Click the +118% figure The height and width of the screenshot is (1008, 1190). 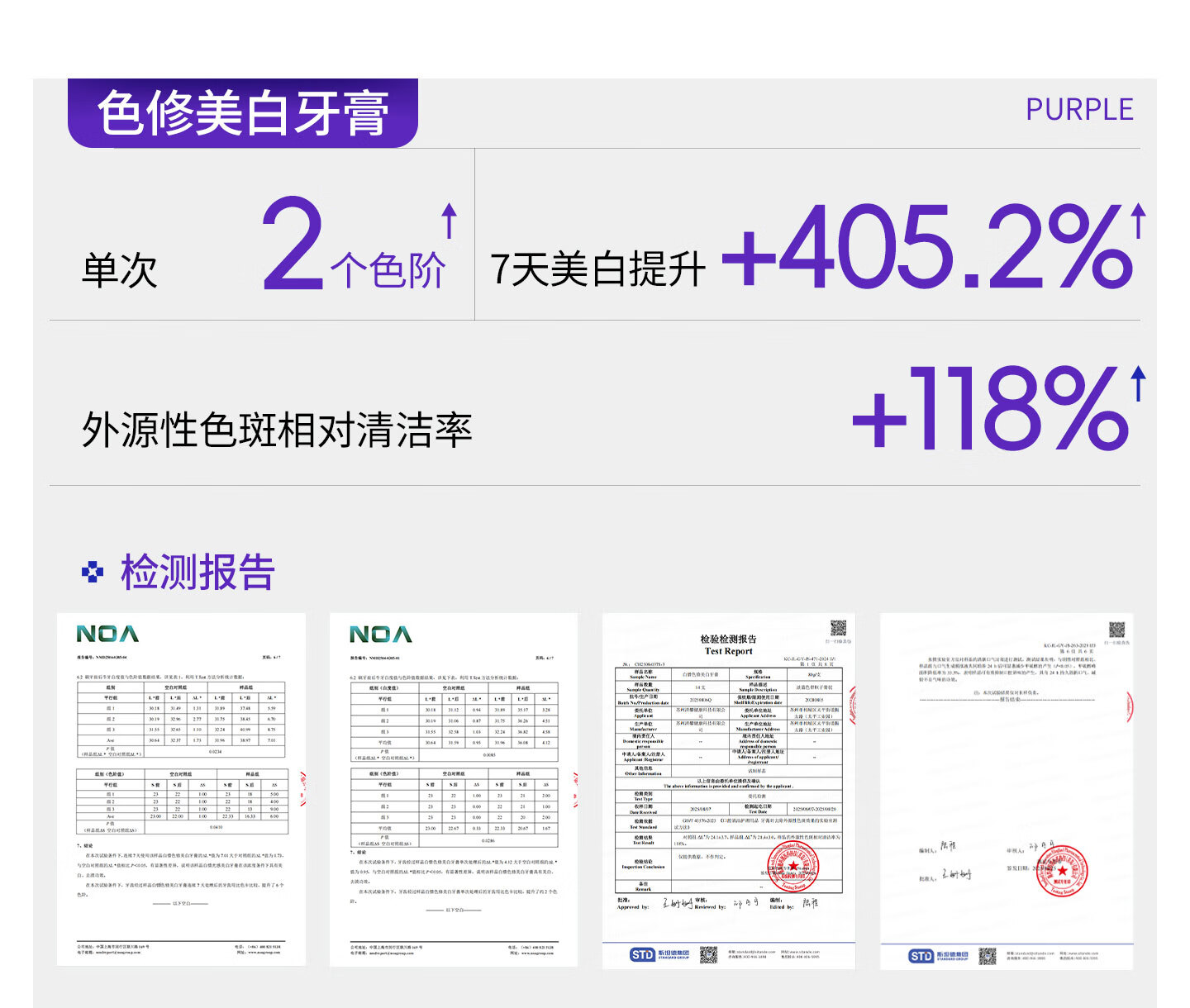click(990, 409)
